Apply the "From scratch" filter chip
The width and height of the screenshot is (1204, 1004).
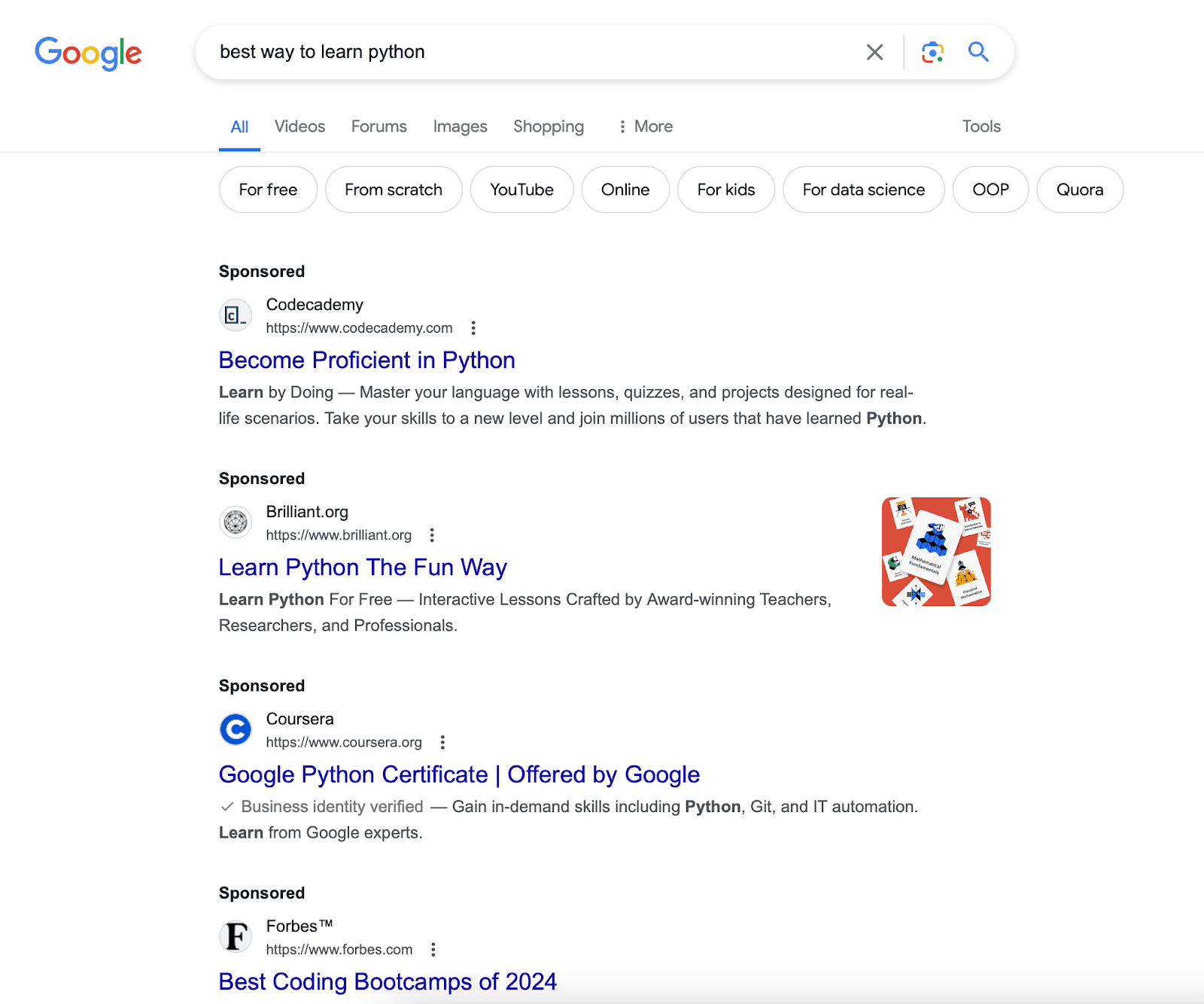(x=394, y=190)
